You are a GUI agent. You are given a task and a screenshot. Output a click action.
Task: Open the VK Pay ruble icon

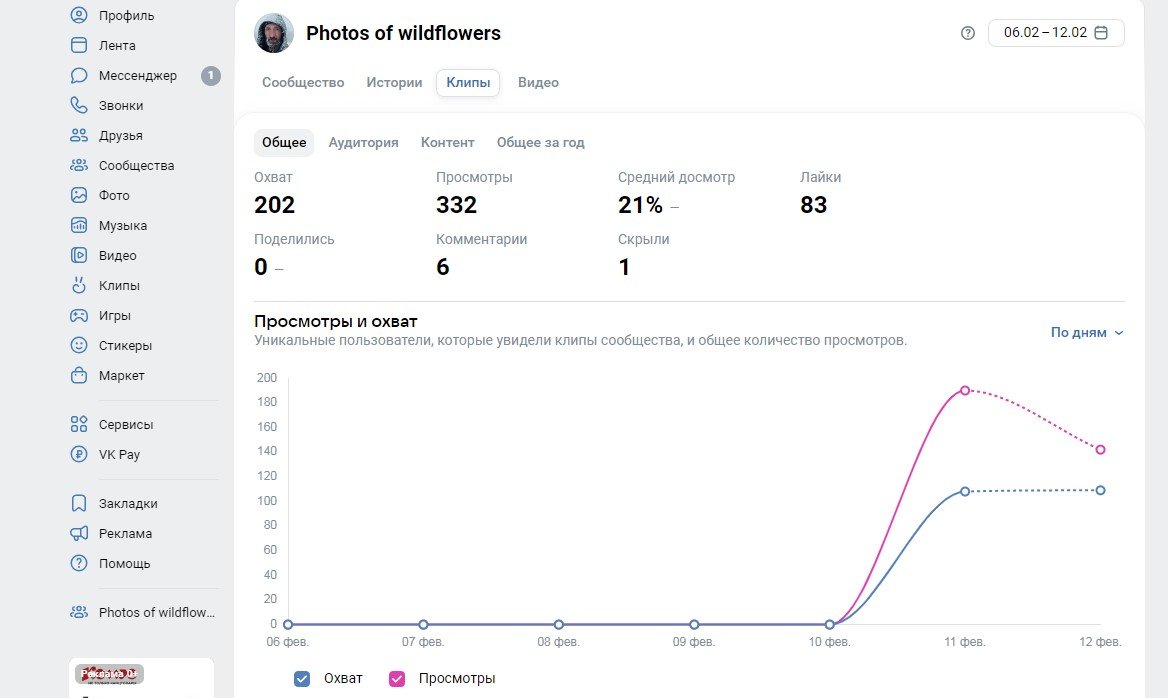(x=79, y=454)
